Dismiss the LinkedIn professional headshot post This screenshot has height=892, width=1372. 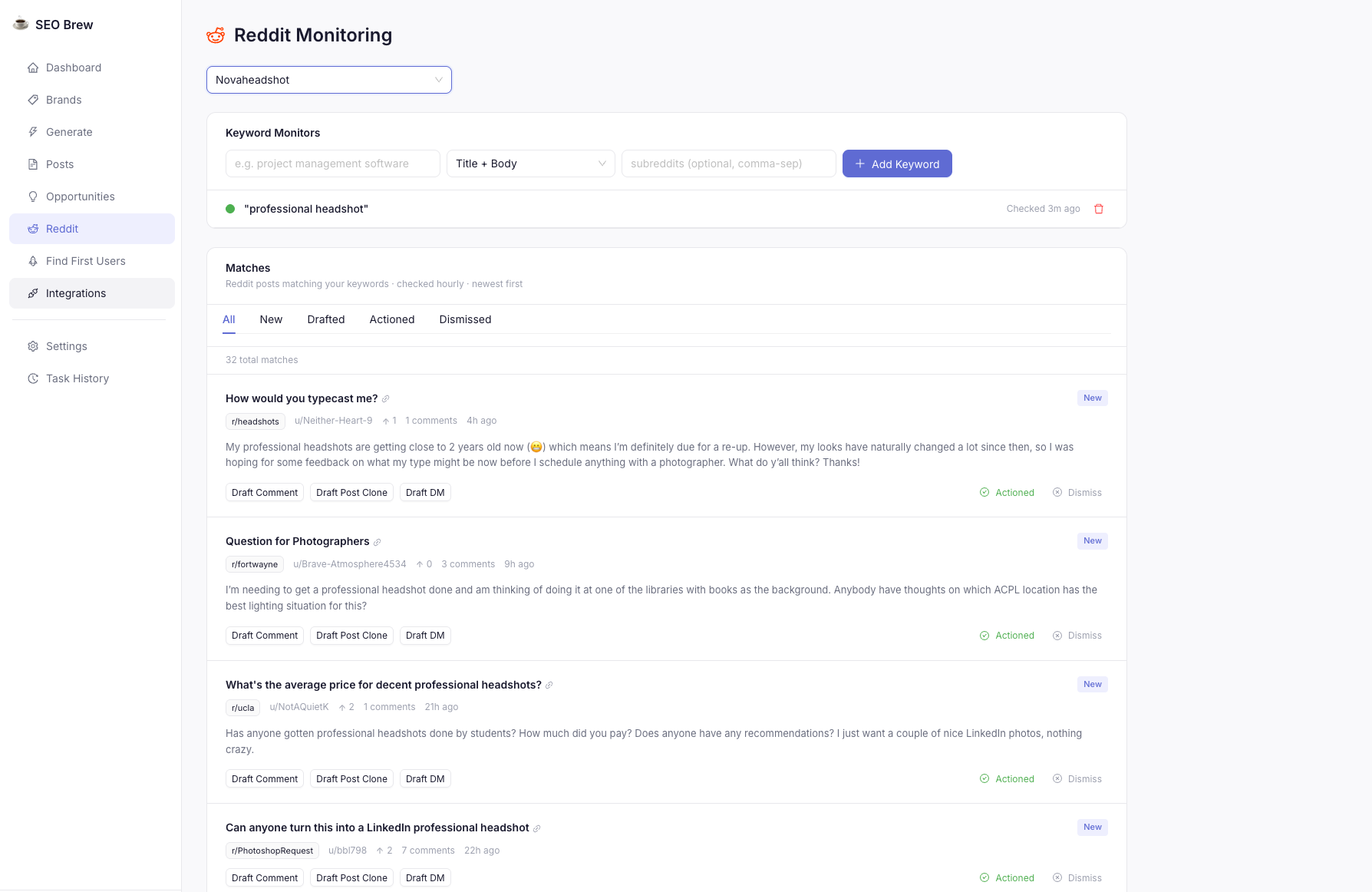tap(1077, 878)
